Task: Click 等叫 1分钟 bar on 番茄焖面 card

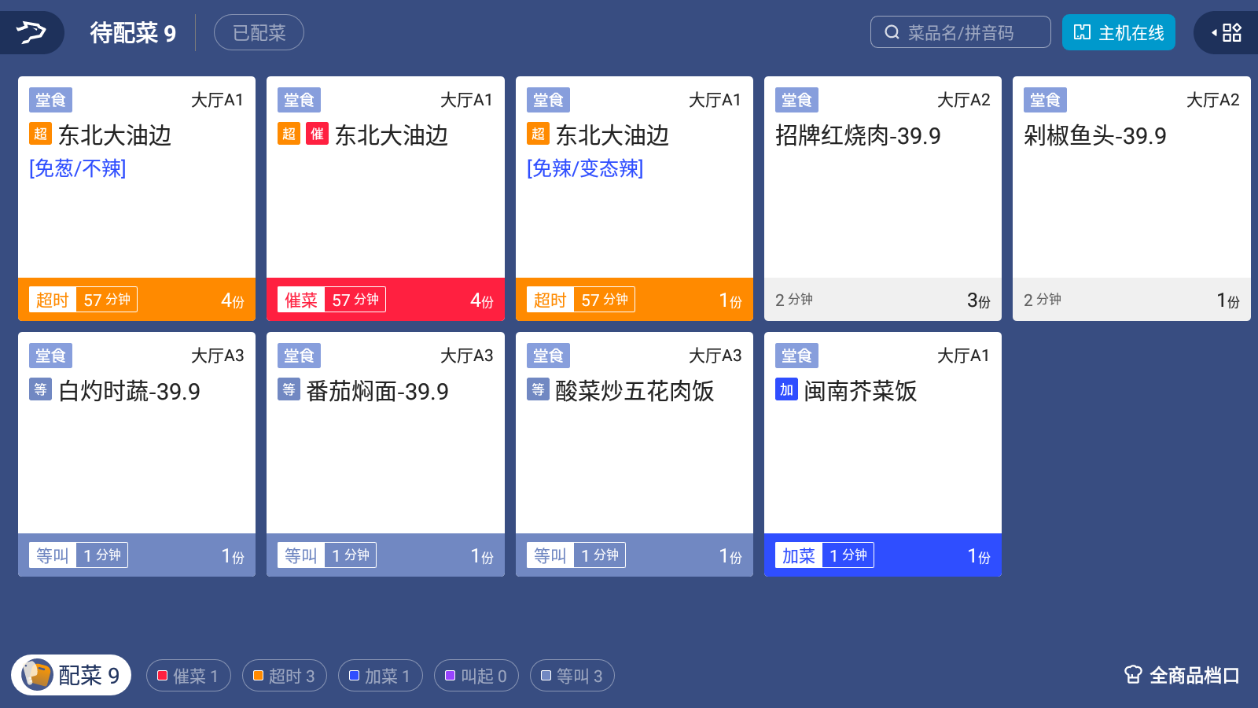Action: pos(385,555)
